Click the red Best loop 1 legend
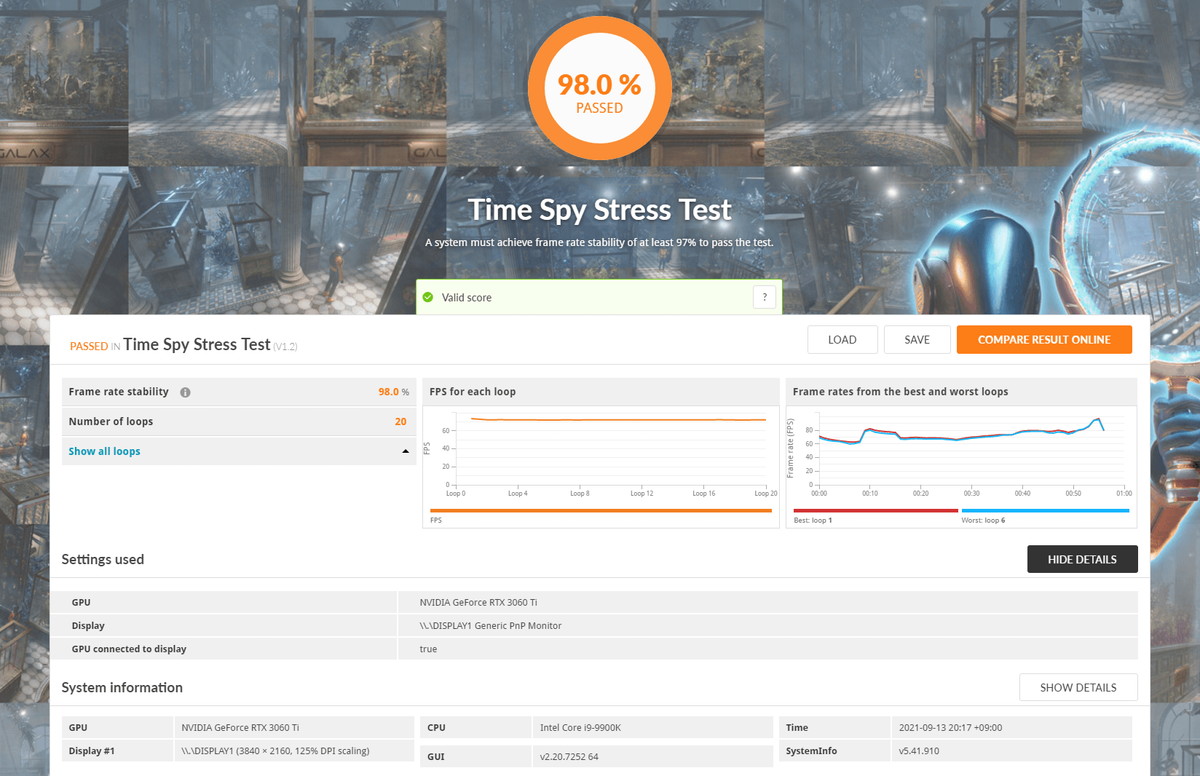1200x776 pixels. (x=875, y=511)
